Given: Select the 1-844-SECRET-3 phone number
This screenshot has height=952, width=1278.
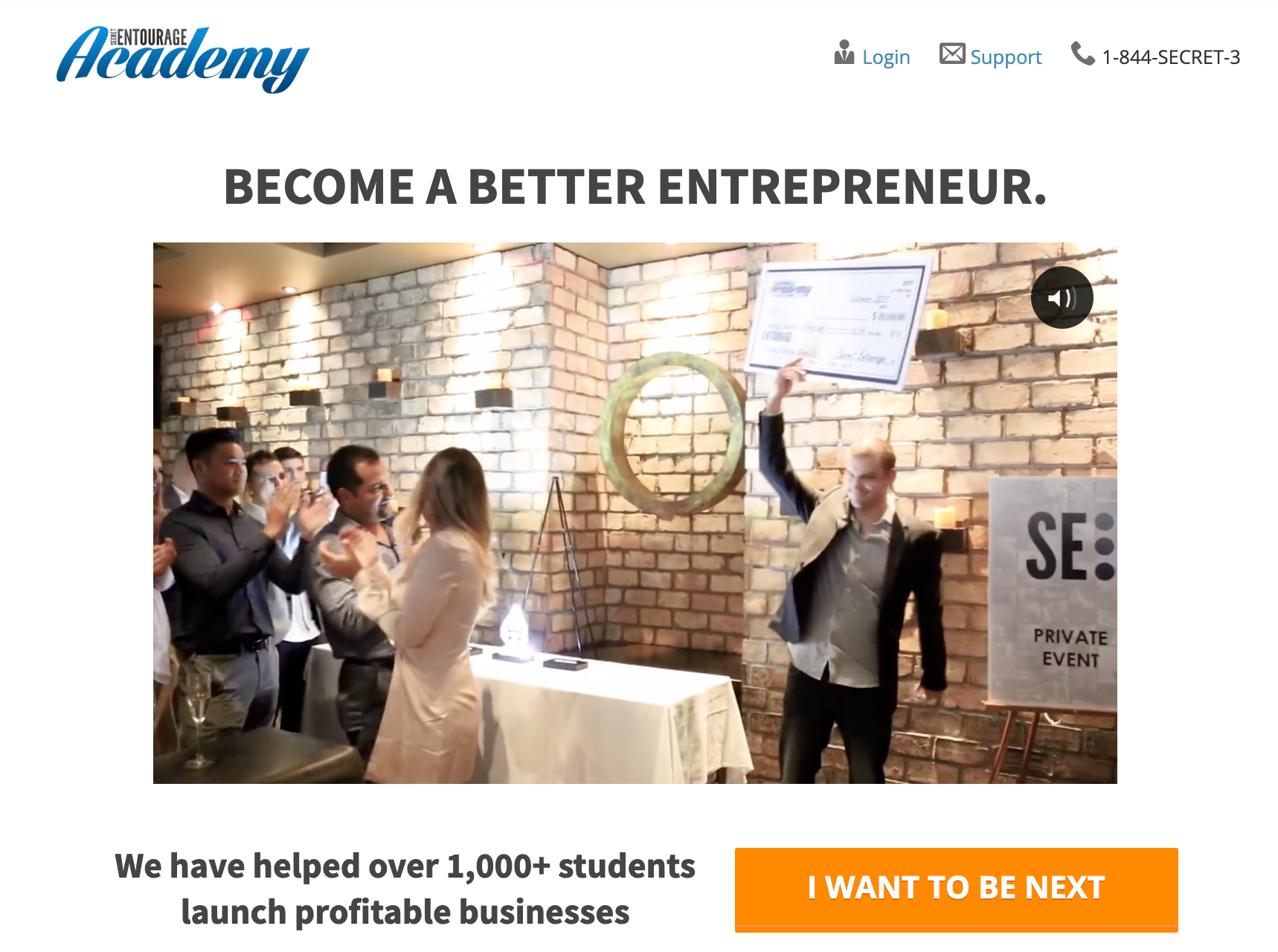Looking at the screenshot, I should [1171, 57].
